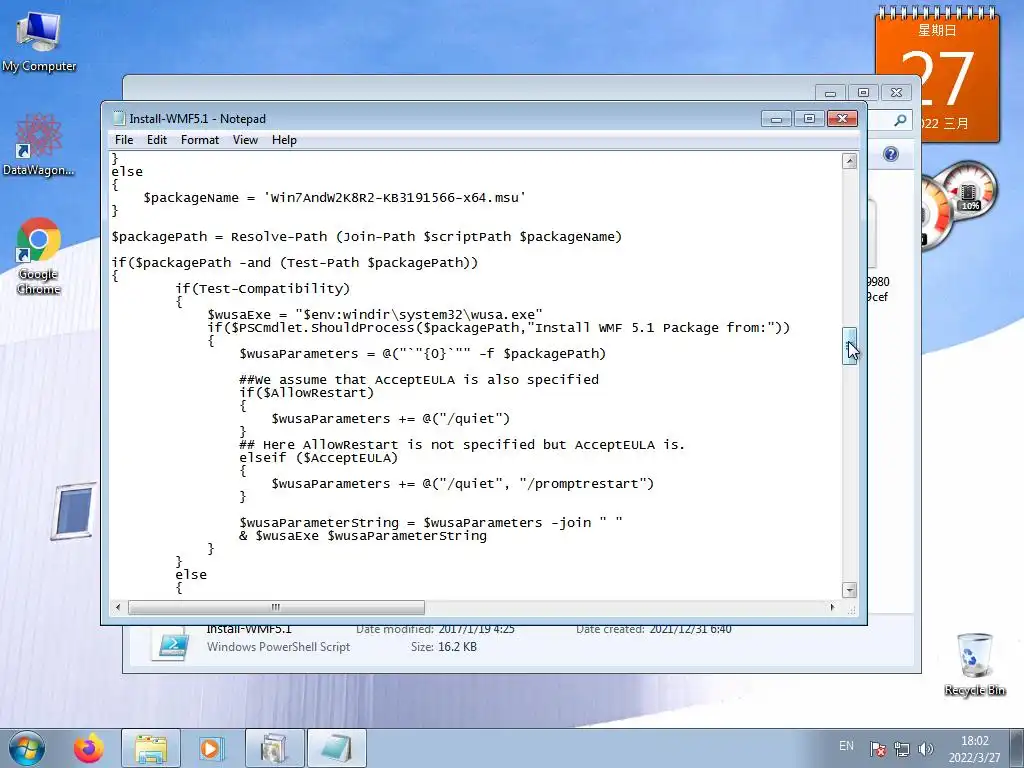Screen dimensions: 1024x768
Task: Click the line '$packageName = 'Win7AndW2K8R2-KB3191566-x64.msu''
Action: coord(334,198)
